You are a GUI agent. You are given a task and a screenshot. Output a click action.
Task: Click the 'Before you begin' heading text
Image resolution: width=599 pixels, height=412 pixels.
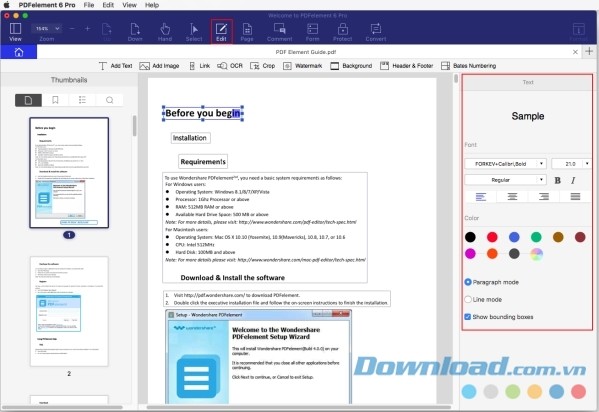[x=203, y=113]
